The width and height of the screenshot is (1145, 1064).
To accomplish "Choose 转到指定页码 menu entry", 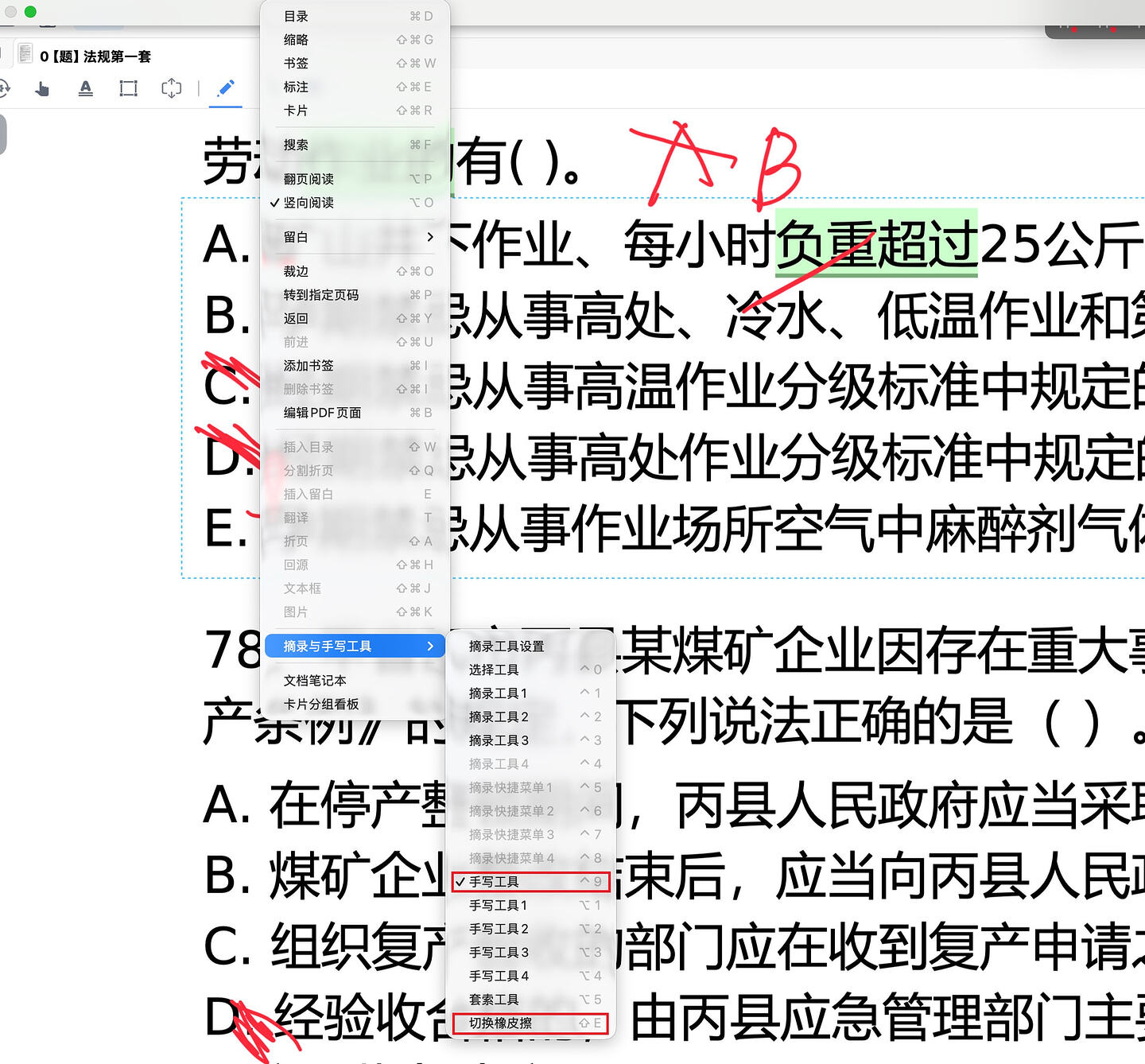I will [x=355, y=295].
